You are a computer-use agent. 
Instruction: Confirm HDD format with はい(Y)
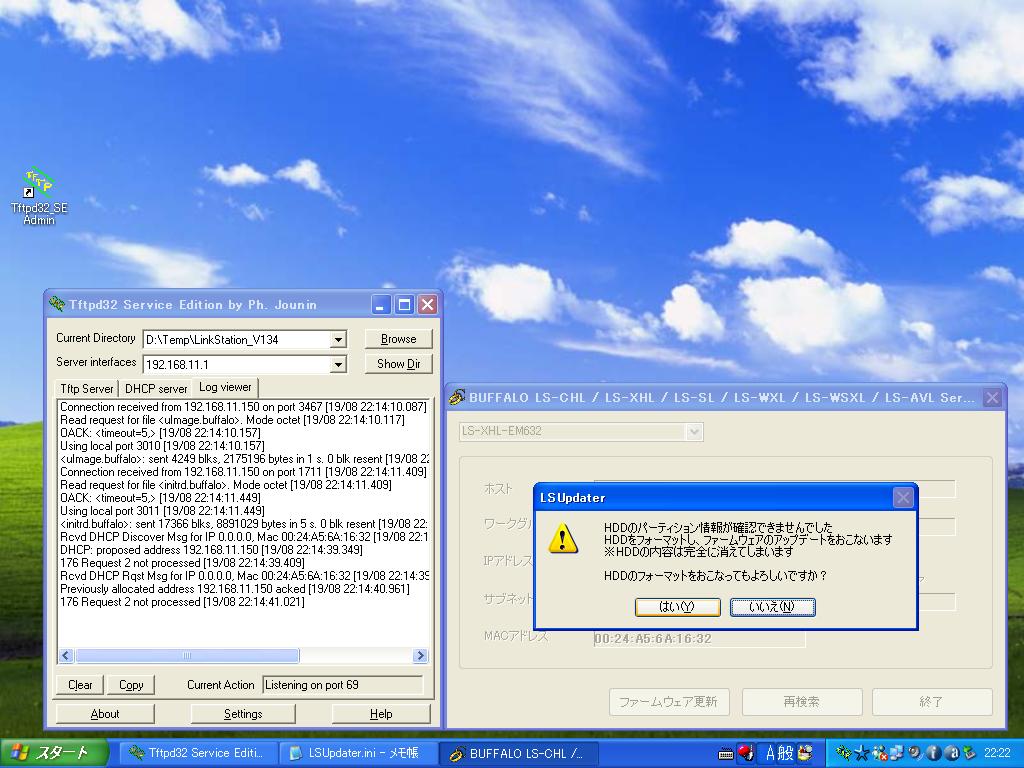coord(677,607)
